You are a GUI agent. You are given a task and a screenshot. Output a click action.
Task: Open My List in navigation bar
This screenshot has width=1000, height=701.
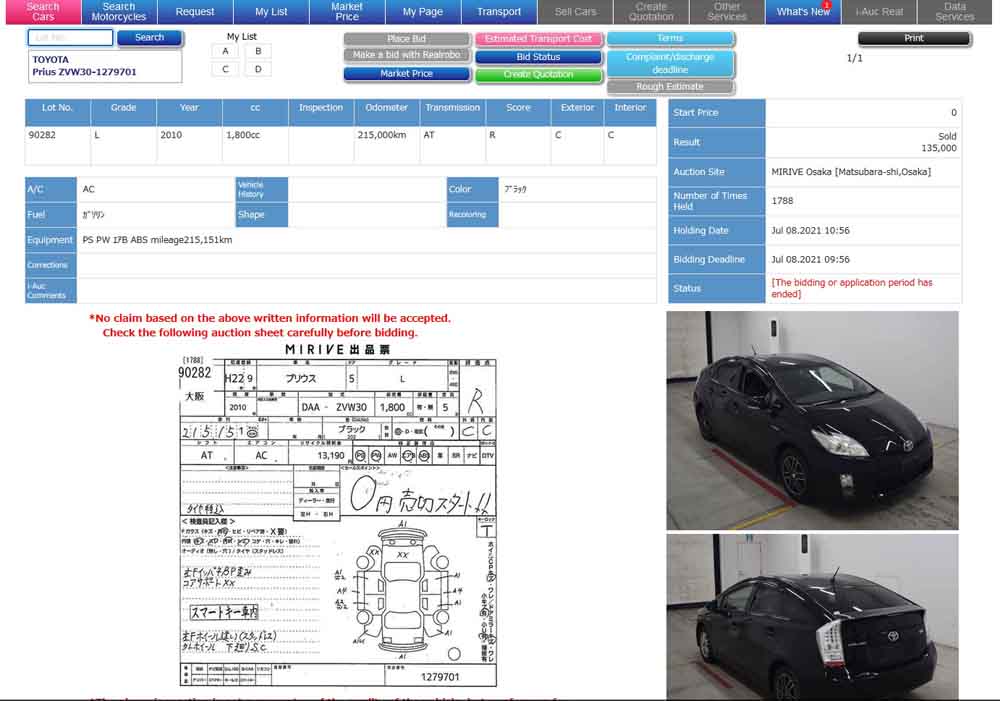(x=271, y=11)
